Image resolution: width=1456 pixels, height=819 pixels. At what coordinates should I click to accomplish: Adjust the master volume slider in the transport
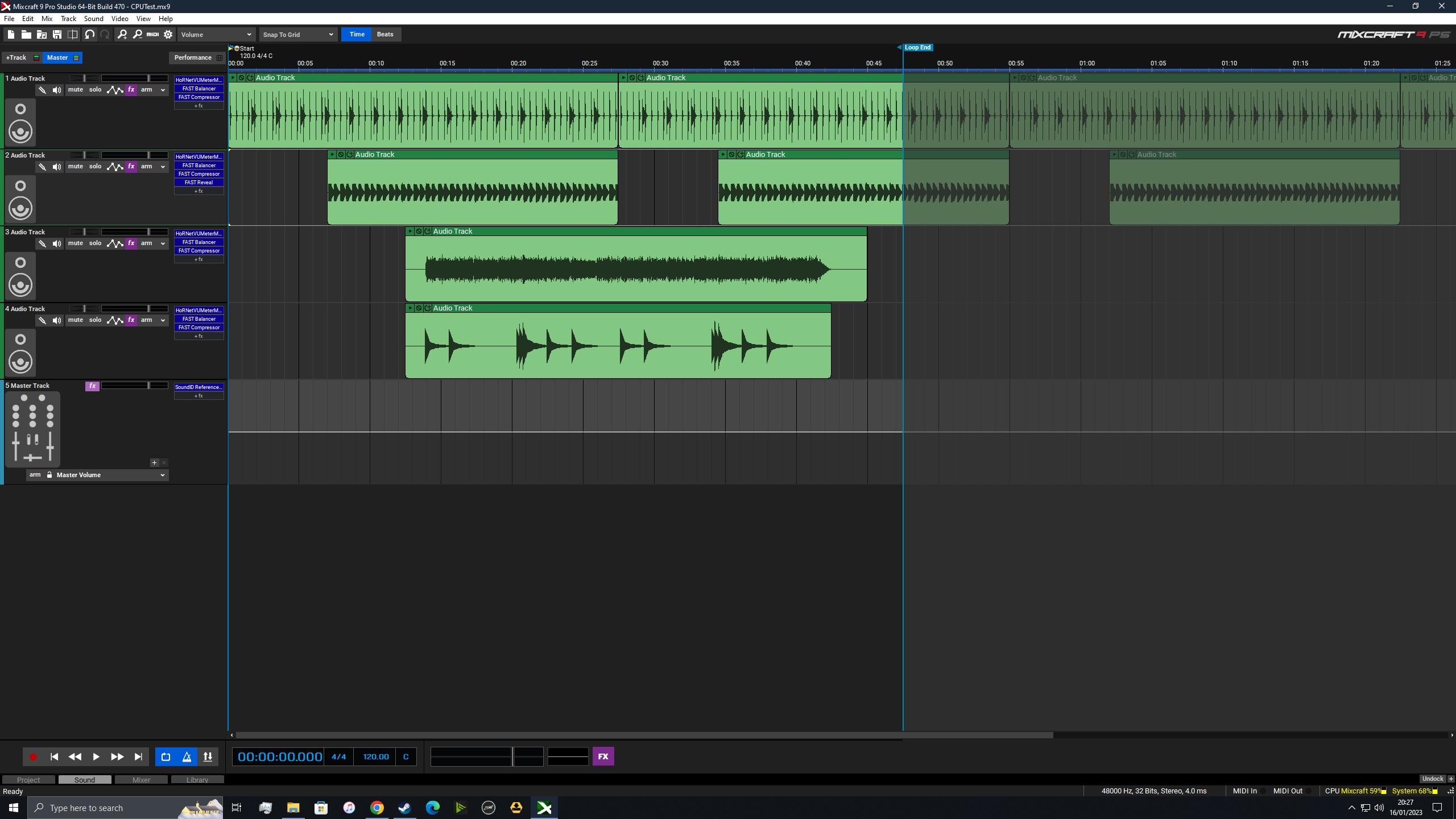coord(487,757)
